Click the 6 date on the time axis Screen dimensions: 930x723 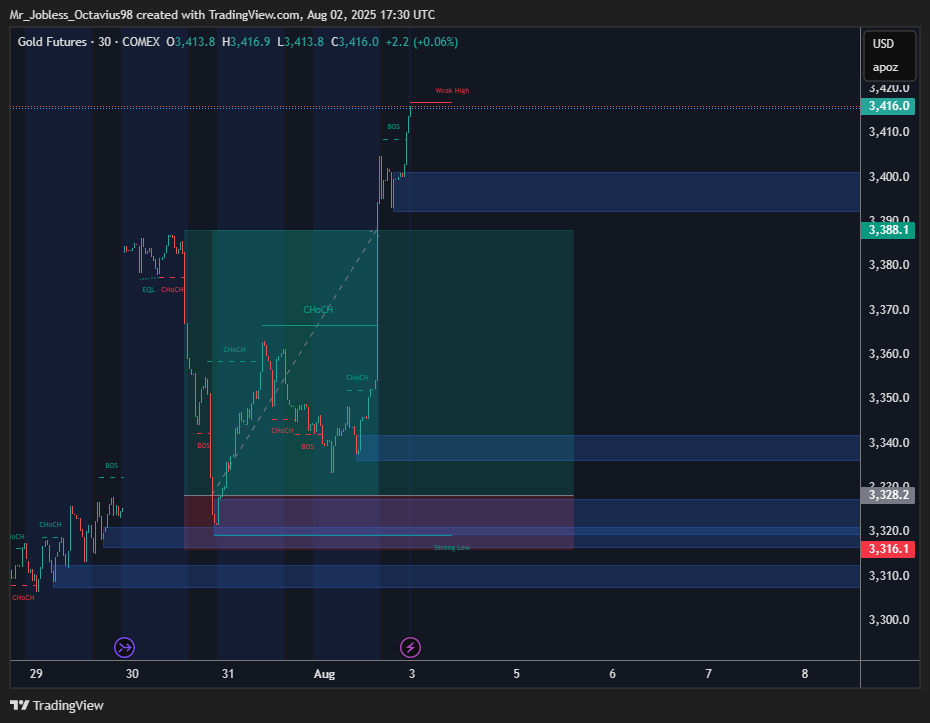coord(613,674)
